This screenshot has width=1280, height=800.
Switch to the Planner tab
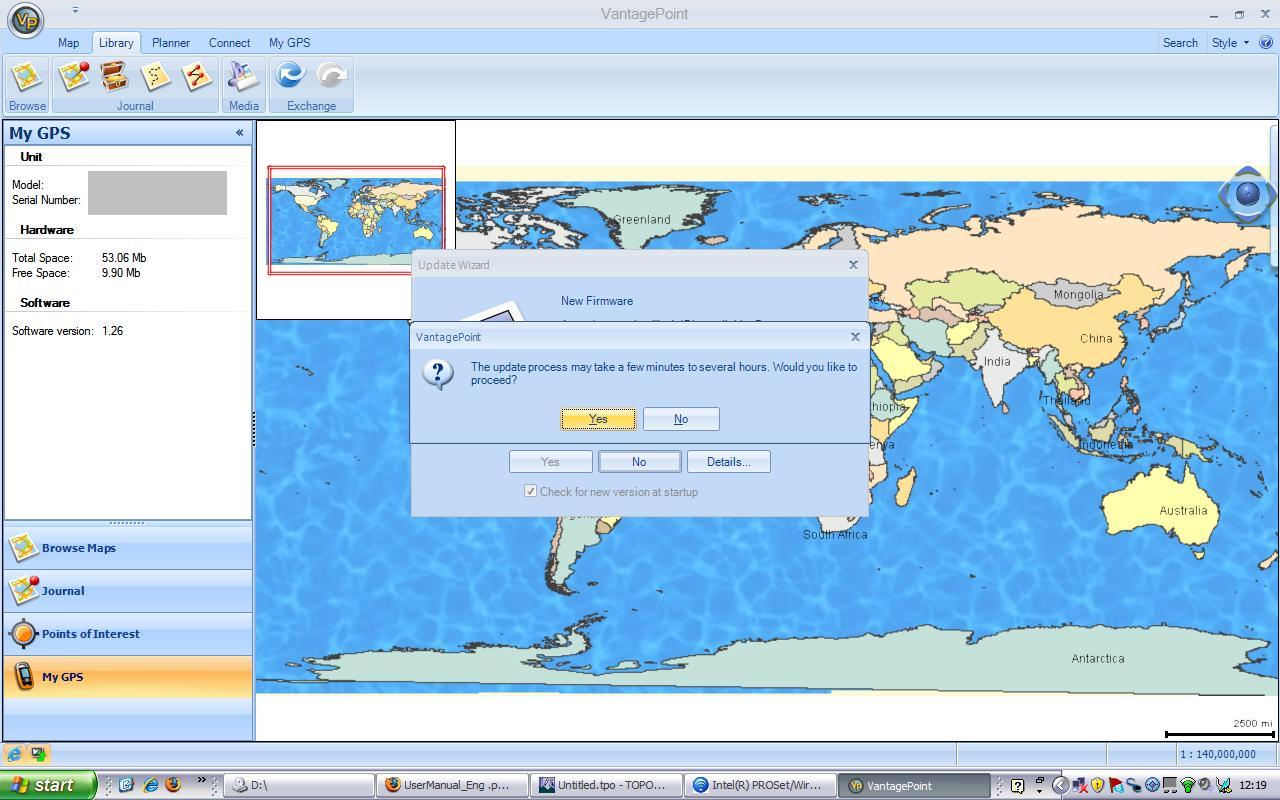point(171,43)
